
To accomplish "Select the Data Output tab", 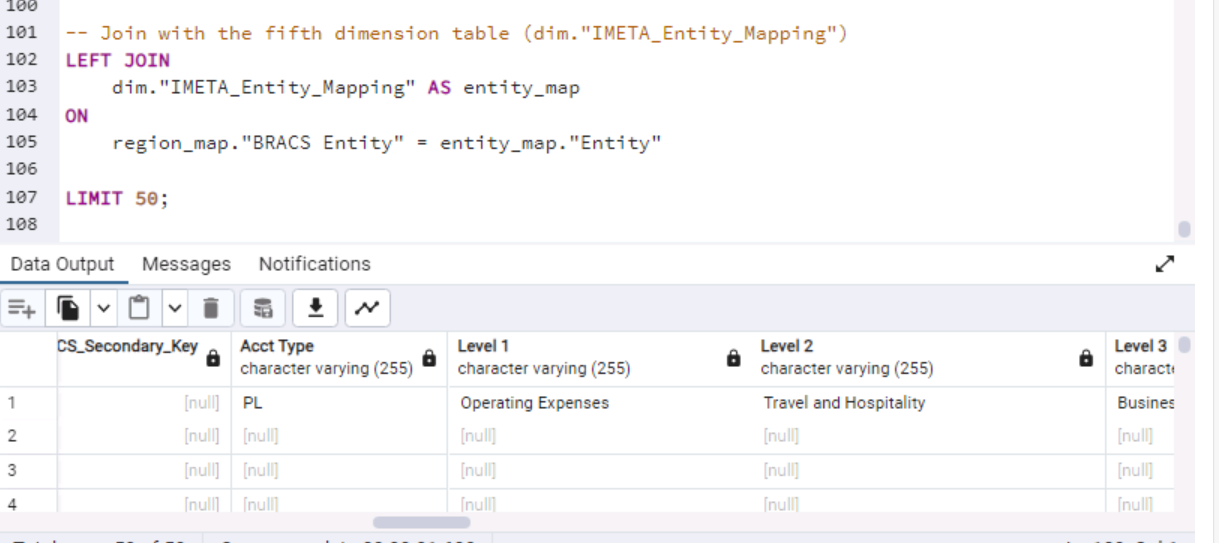I will 62,264.
